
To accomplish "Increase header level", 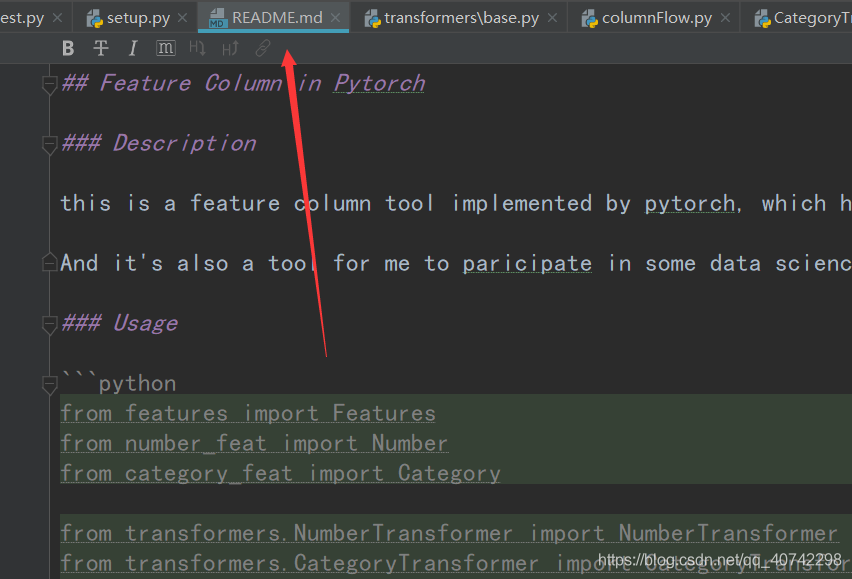I will click(x=230, y=48).
